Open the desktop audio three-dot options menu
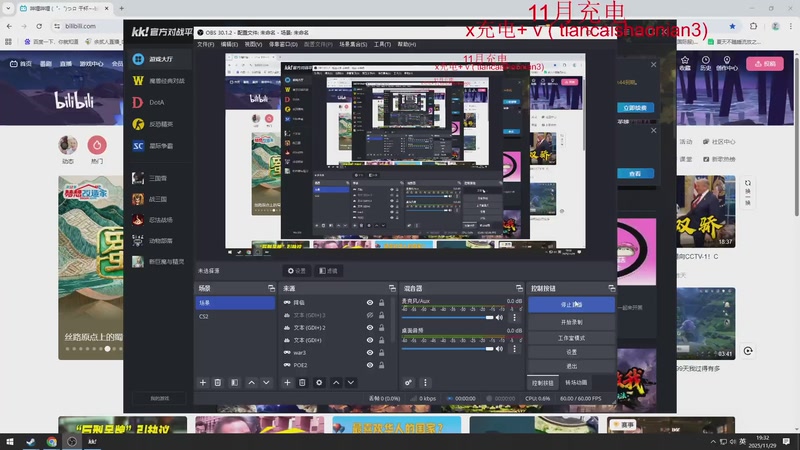Image resolution: width=800 pixels, height=450 pixels. [x=514, y=349]
